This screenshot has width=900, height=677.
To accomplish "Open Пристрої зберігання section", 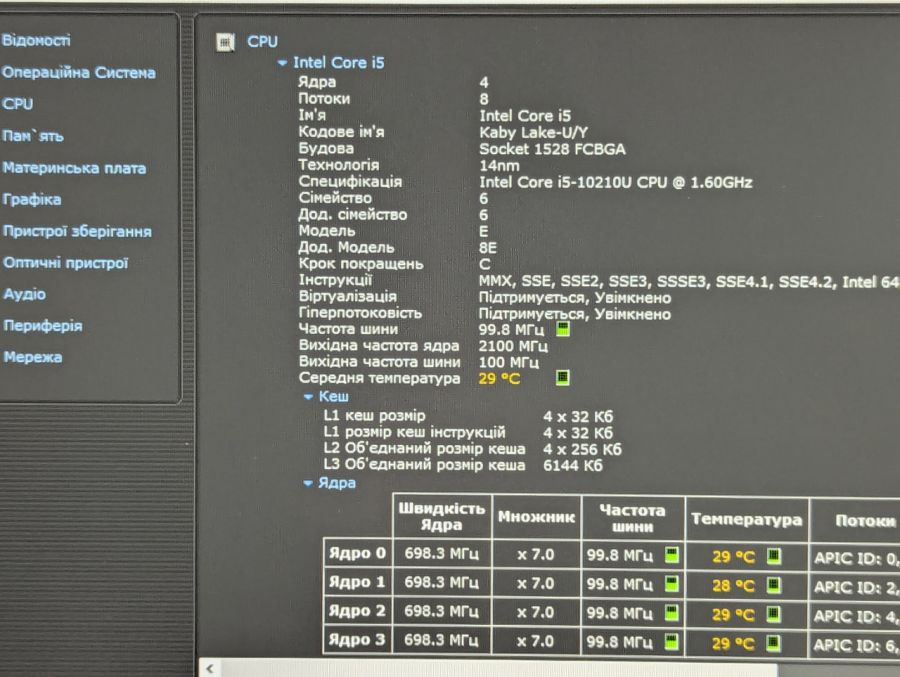I will [77, 231].
